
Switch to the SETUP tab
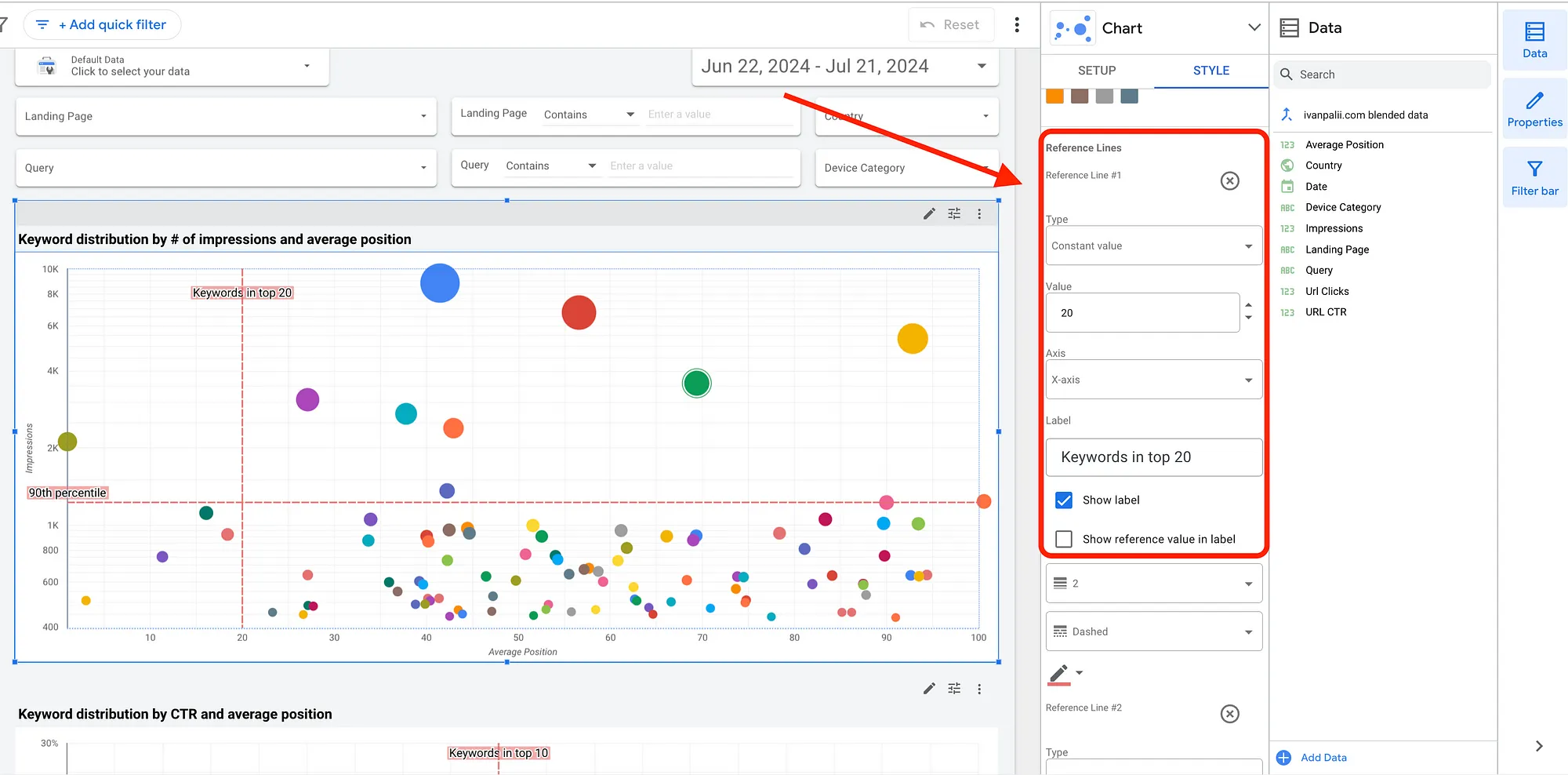pyautogui.click(x=1096, y=71)
